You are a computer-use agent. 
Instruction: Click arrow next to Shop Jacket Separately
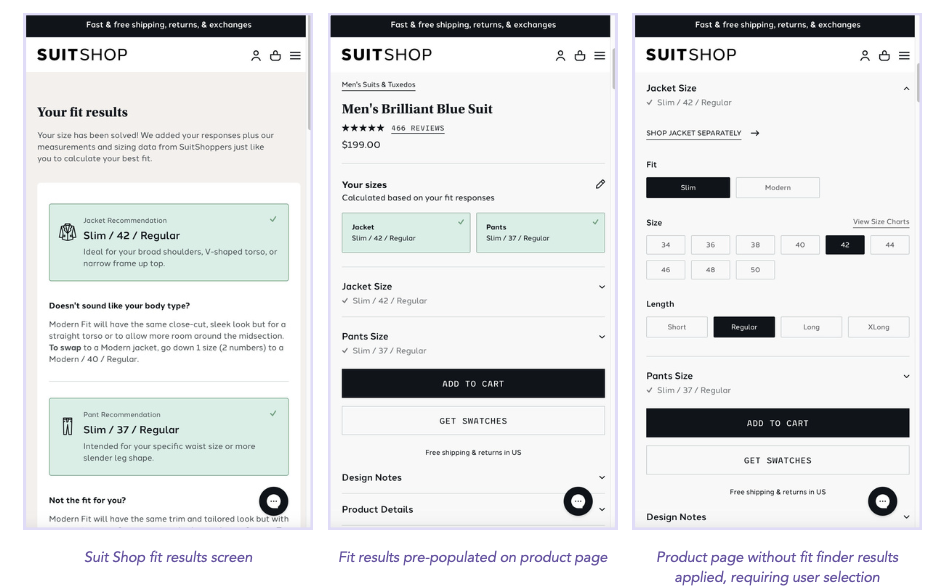pyautogui.click(x=754, y=133)
